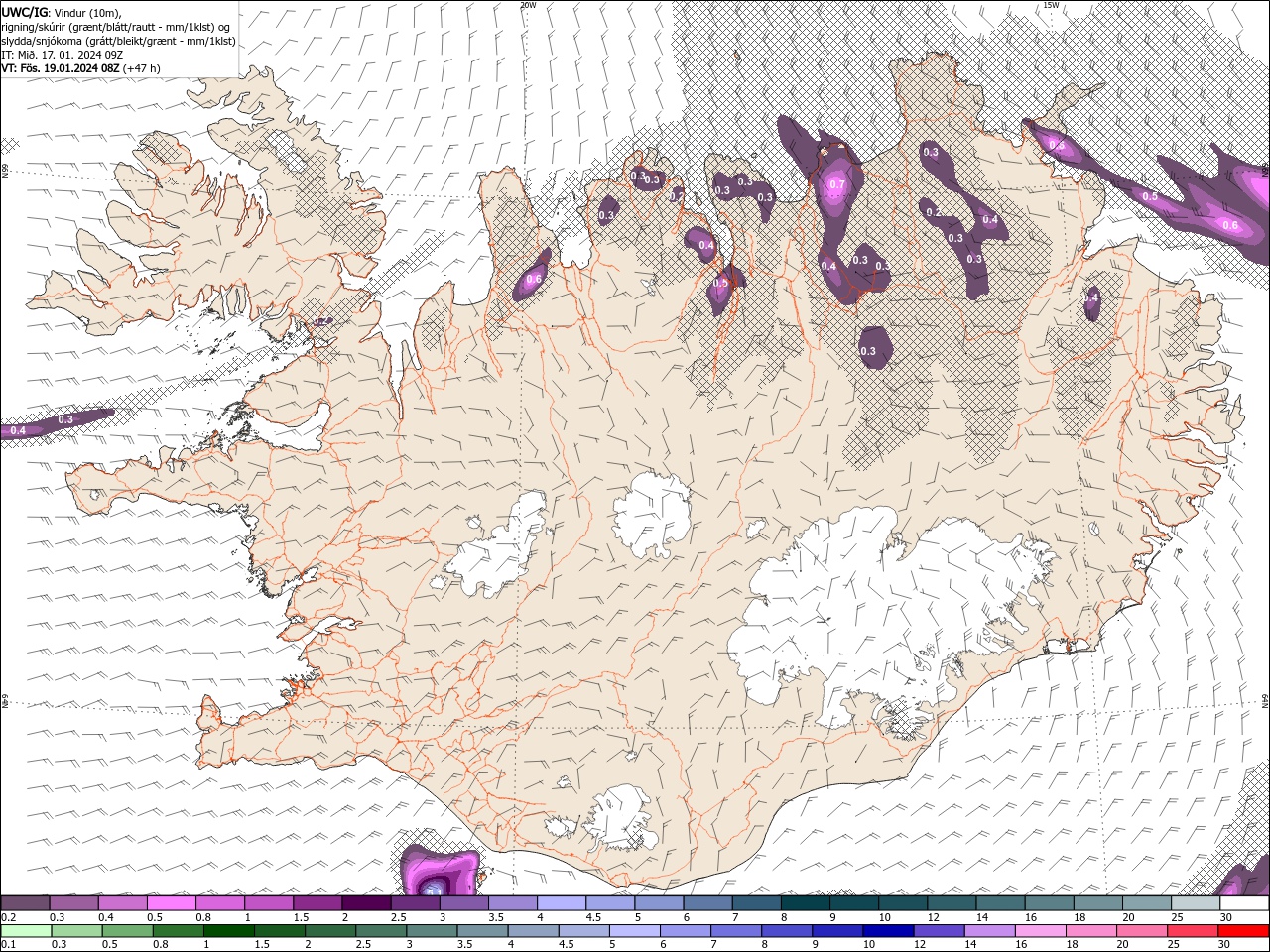Select the lower legend violet swatch labeled 12

pyautogui.click(x=940, y=931)
